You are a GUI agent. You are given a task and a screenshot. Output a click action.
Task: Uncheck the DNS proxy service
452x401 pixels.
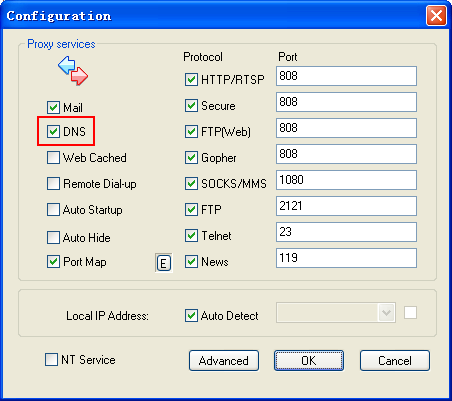[53, 131]
